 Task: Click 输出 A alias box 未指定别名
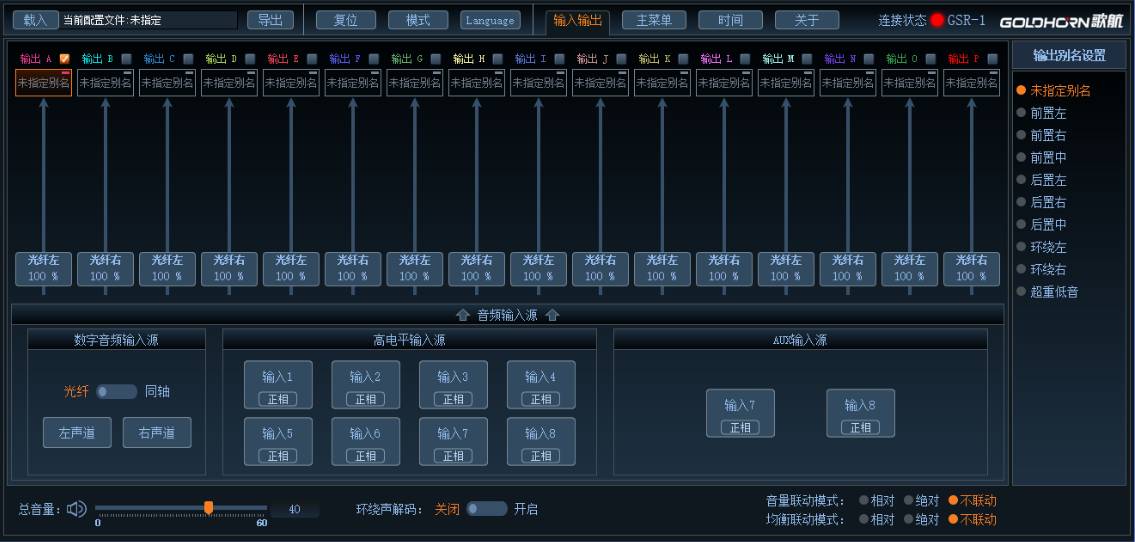43,82
